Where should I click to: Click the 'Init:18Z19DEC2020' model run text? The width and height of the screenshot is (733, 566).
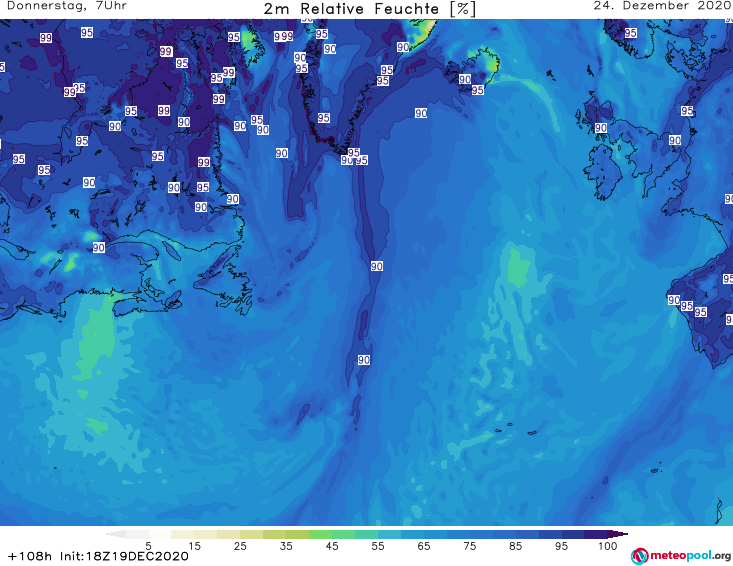(124, 556)
